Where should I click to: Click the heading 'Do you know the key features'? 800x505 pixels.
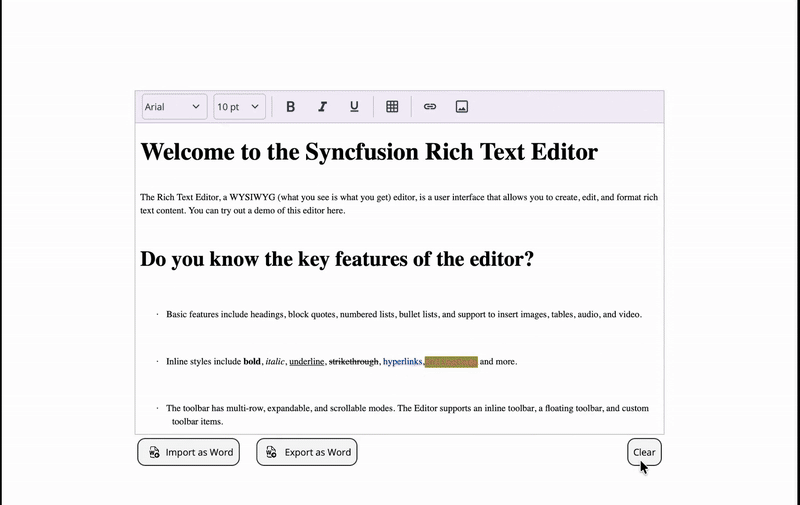[337, 259]
